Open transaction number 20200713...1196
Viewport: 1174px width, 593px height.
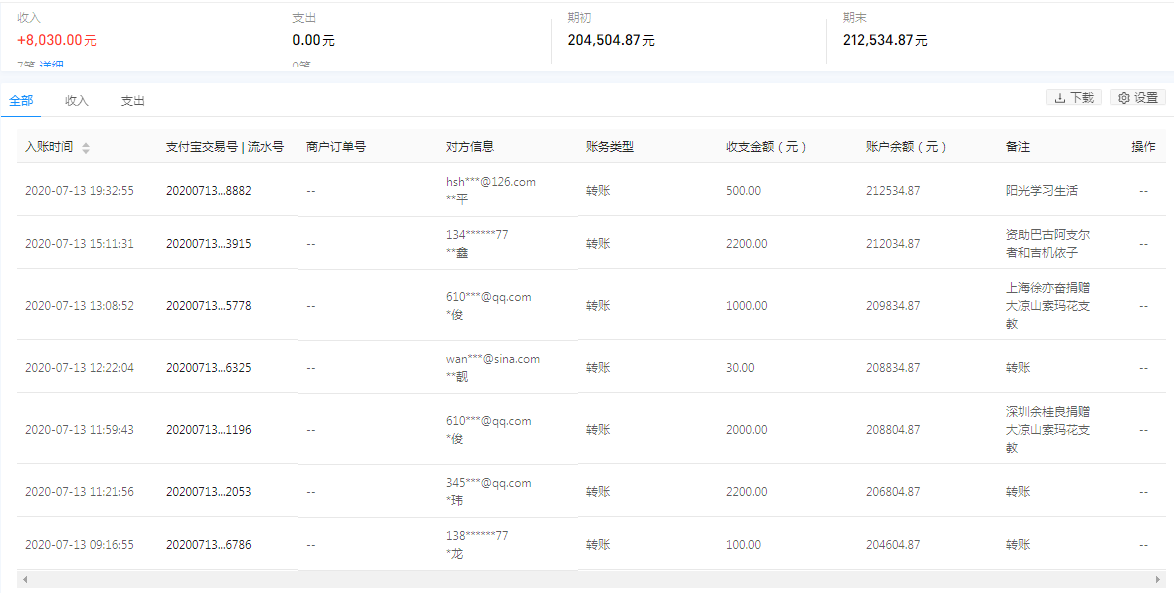[x=208, y=430]
